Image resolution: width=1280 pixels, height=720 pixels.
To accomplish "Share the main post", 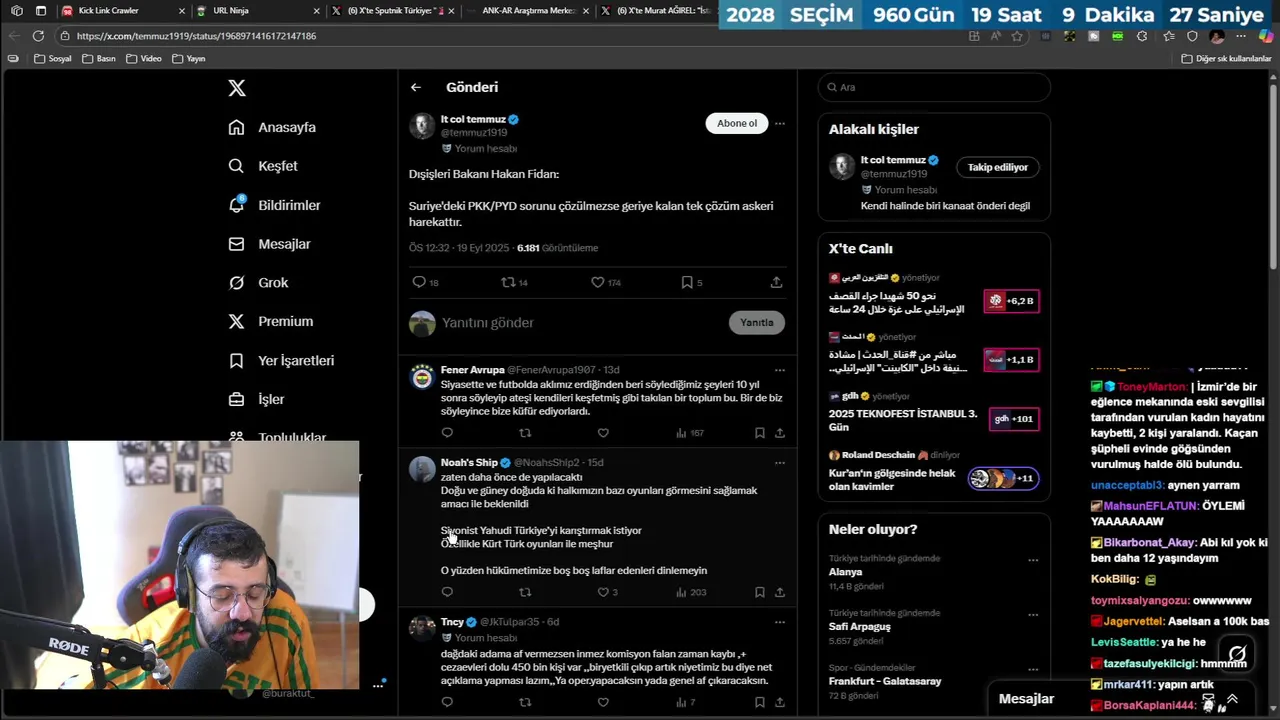I will 776,282.
